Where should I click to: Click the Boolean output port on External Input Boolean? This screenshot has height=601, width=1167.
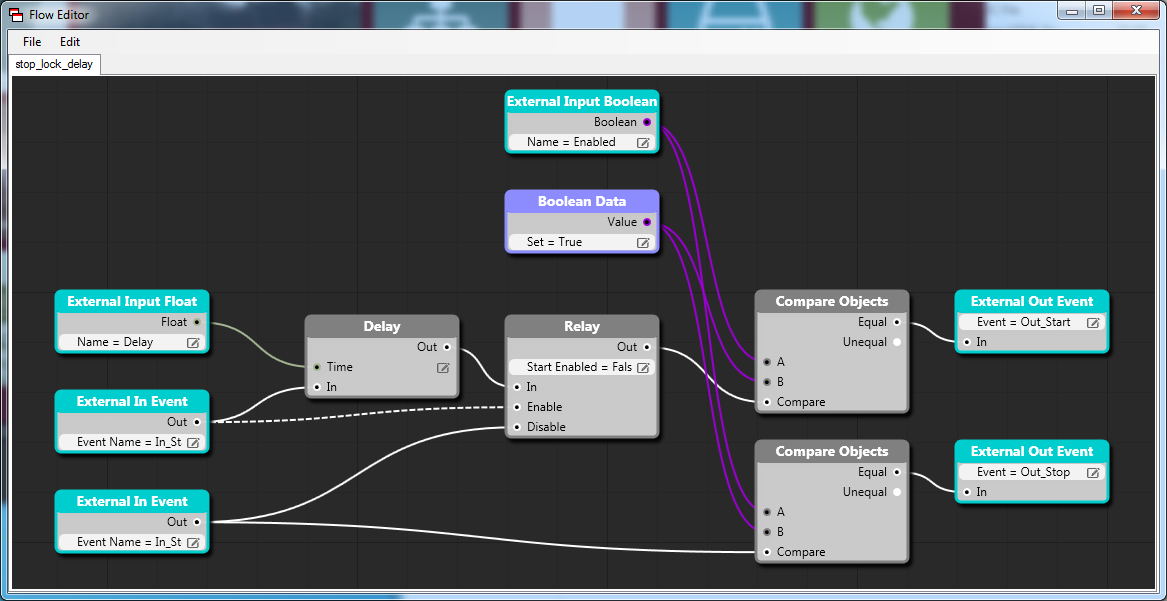click(x=647, y=122)
